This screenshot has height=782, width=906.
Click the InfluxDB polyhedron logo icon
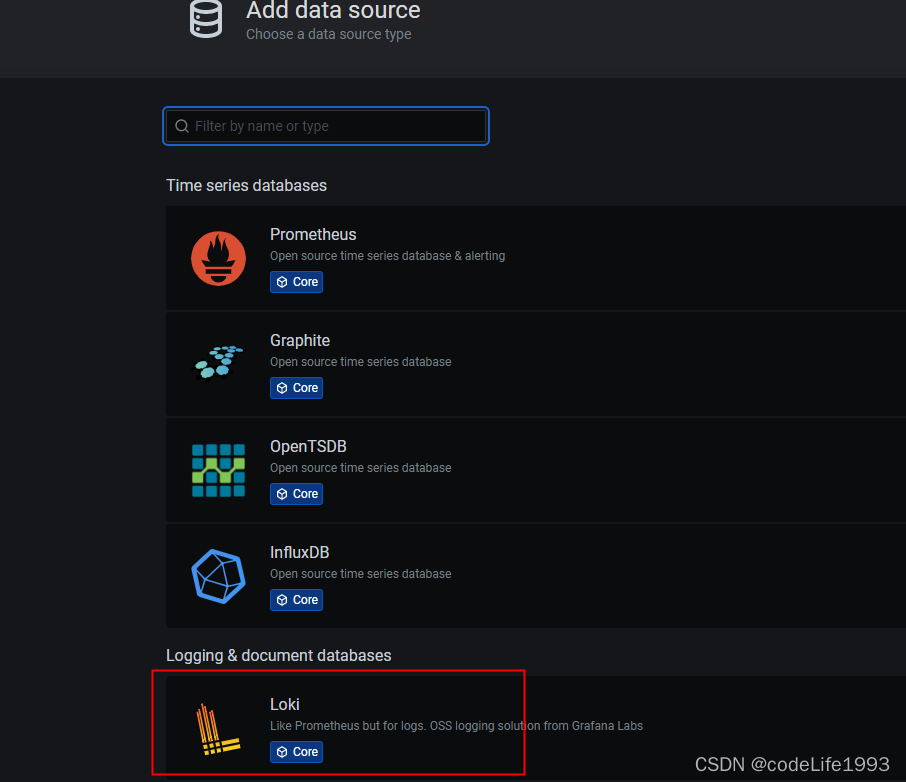click(x=218, y=576)
